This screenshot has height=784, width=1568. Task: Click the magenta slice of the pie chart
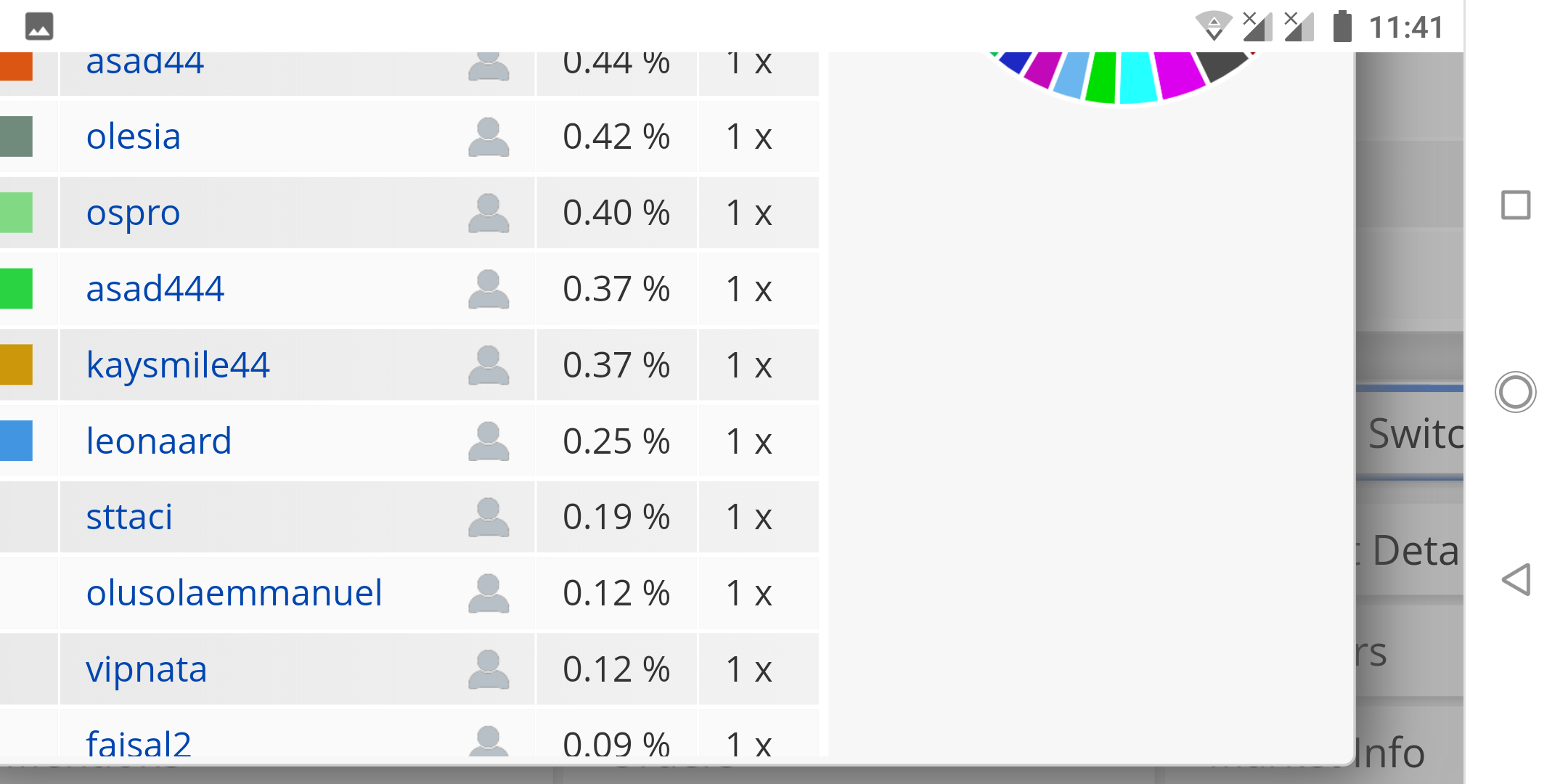pos(1177,73)
